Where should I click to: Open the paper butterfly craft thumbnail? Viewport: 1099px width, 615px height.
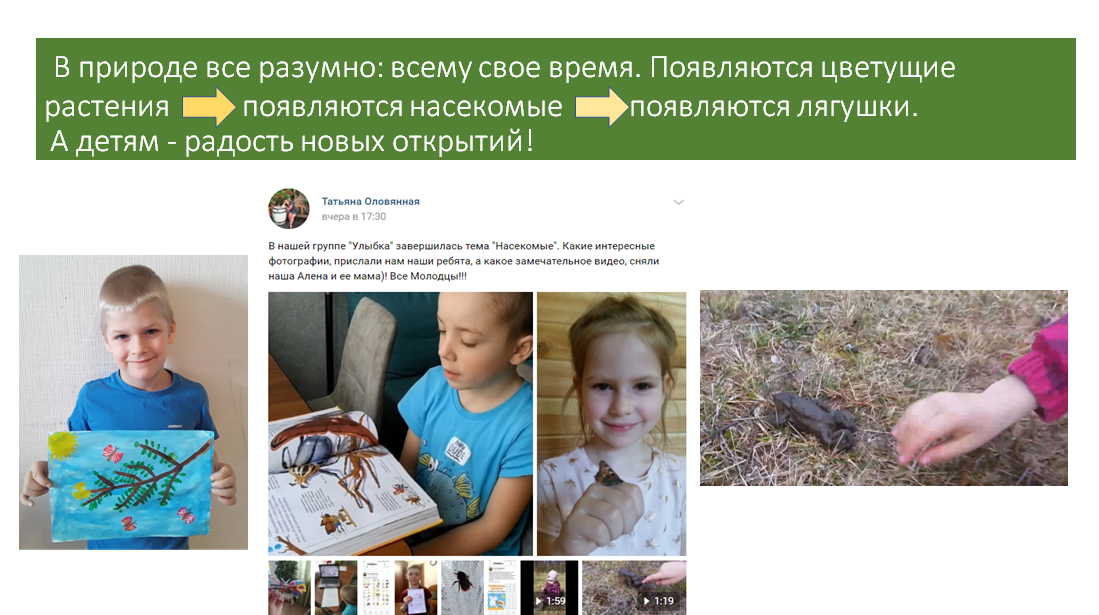(289, 588)
